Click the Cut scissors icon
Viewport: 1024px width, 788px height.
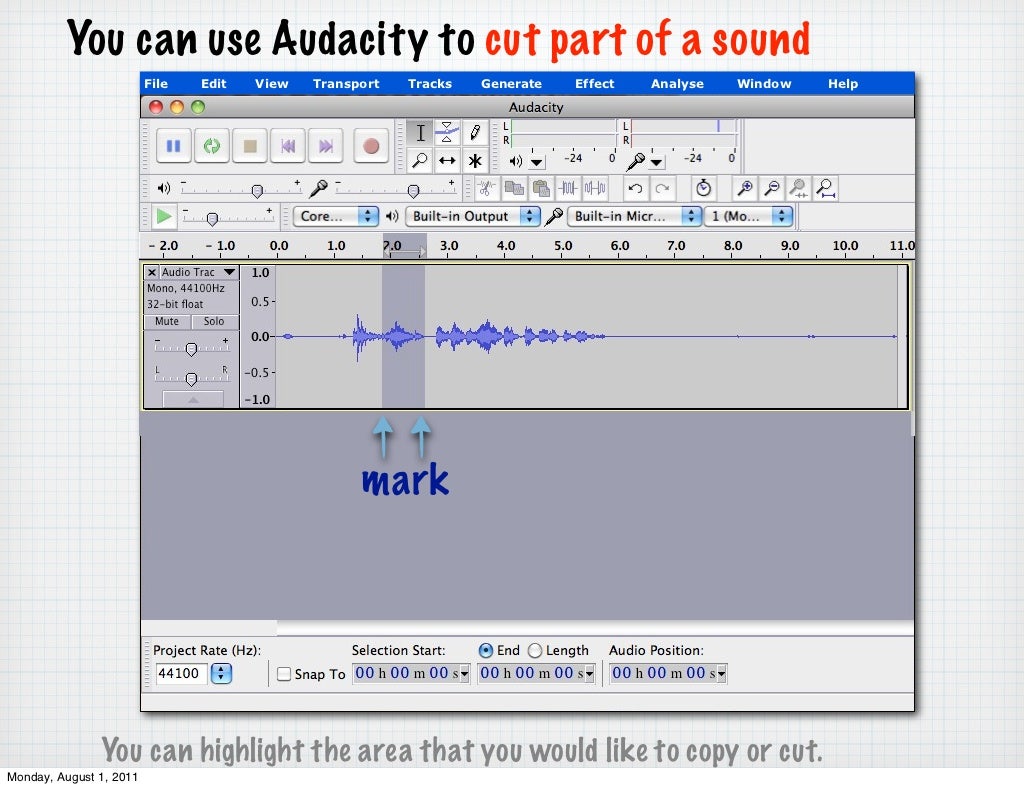(x=487, y=189)
